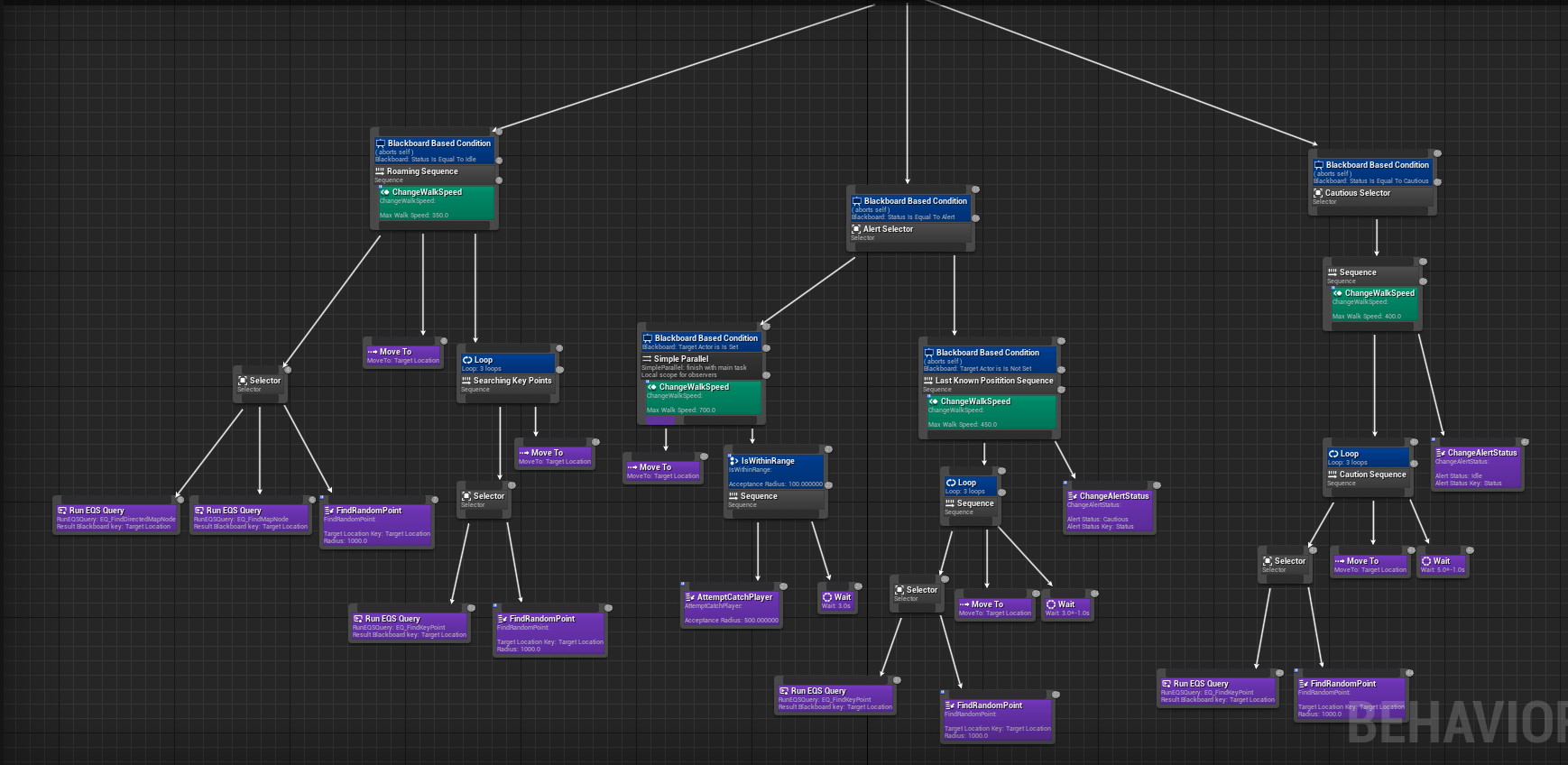
Task: Click the EQ_FindDirectedMapNode Run EQS Query node
Action: 115,517
